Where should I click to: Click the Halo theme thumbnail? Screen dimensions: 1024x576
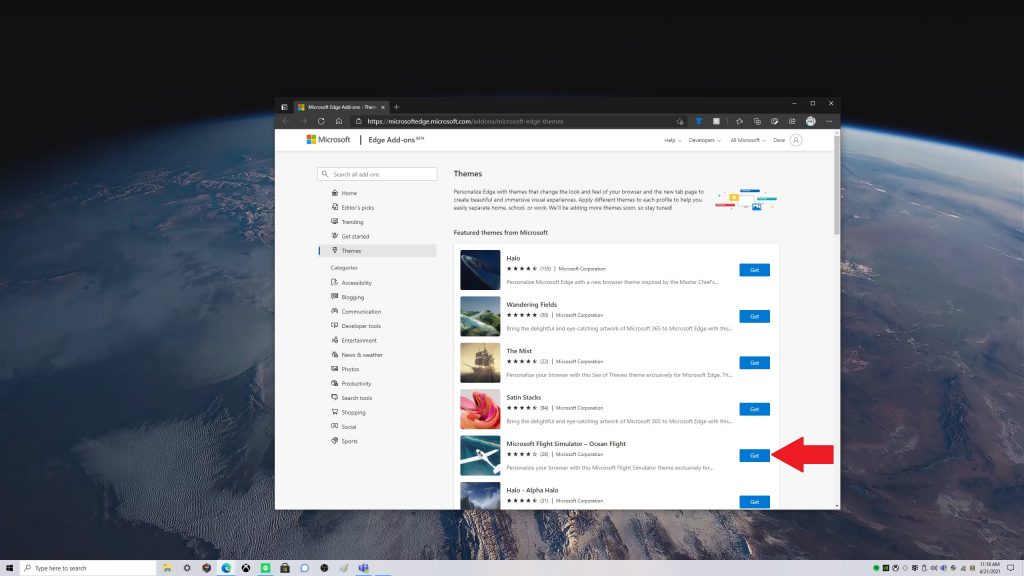[x=480, y=270]
